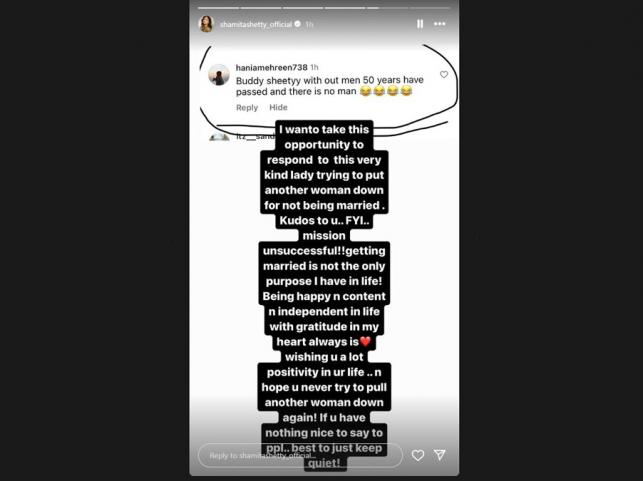Click the verified badge next to username
Screen dimensions: 643x481
pyautogui.click(x=298, y=24)
